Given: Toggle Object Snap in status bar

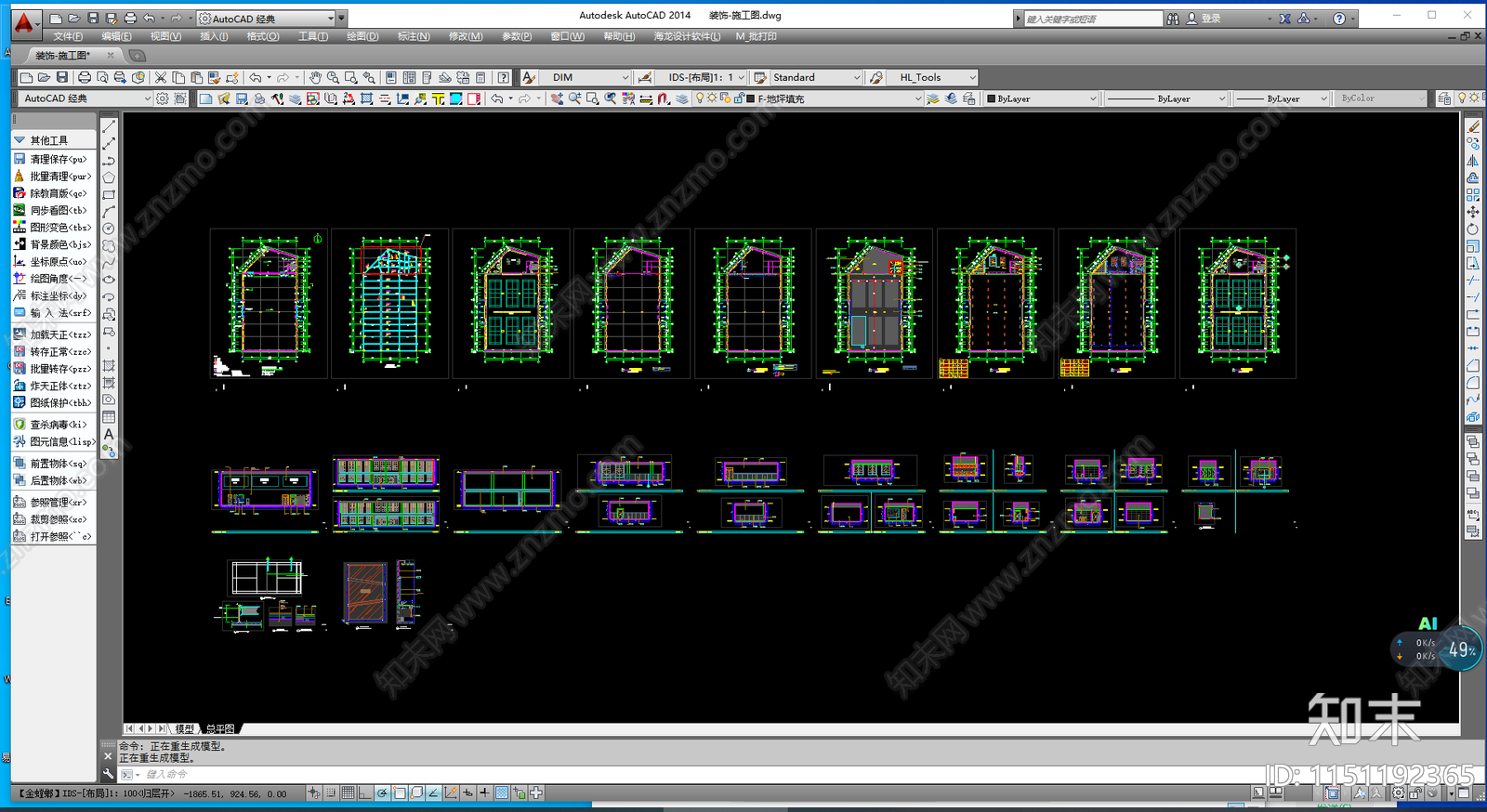Looking at the screenshot, I should tap(400, 792).
